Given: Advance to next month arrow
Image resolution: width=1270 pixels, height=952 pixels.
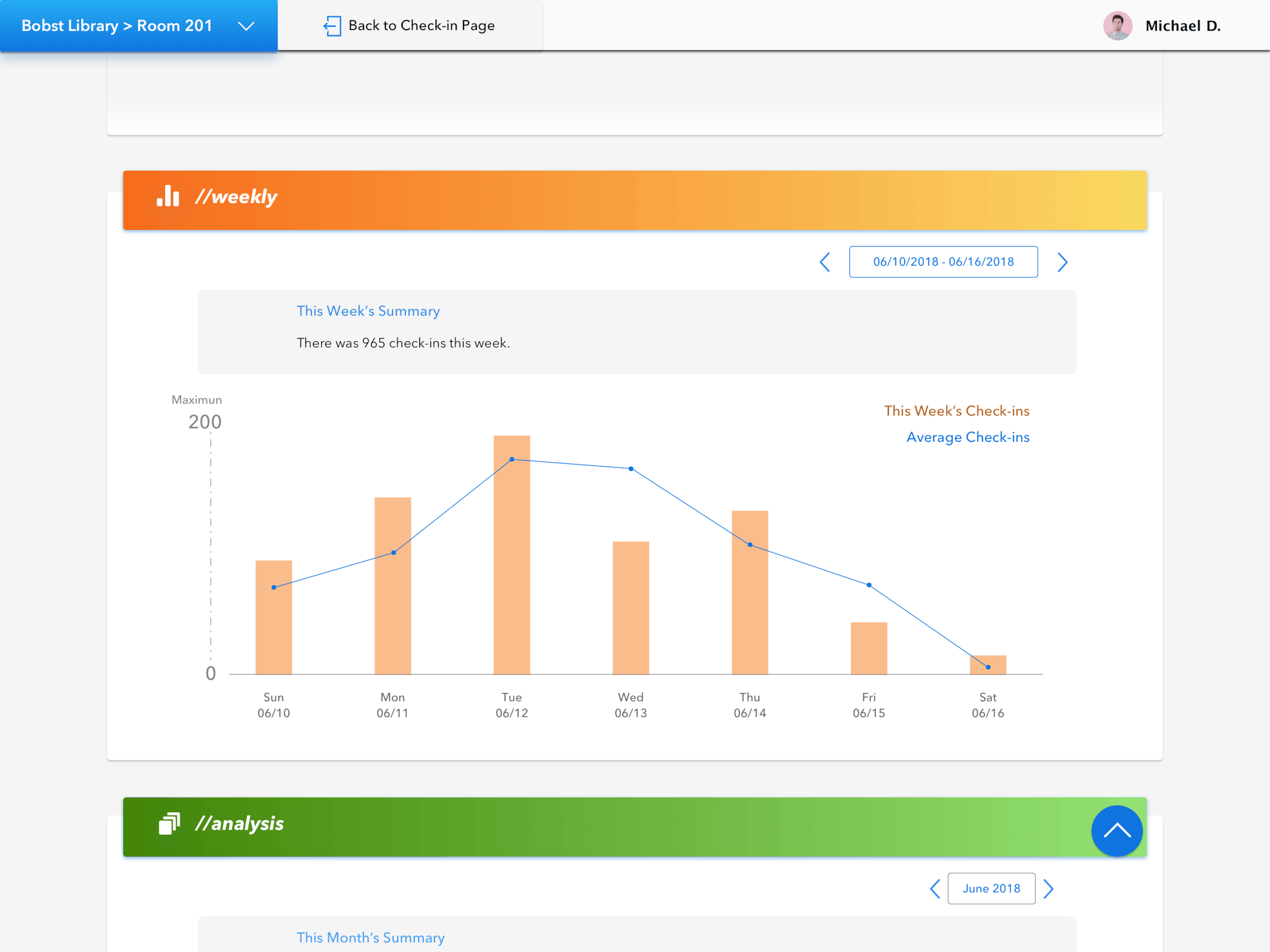Looking at the screenshot, I should (1049, 889).
